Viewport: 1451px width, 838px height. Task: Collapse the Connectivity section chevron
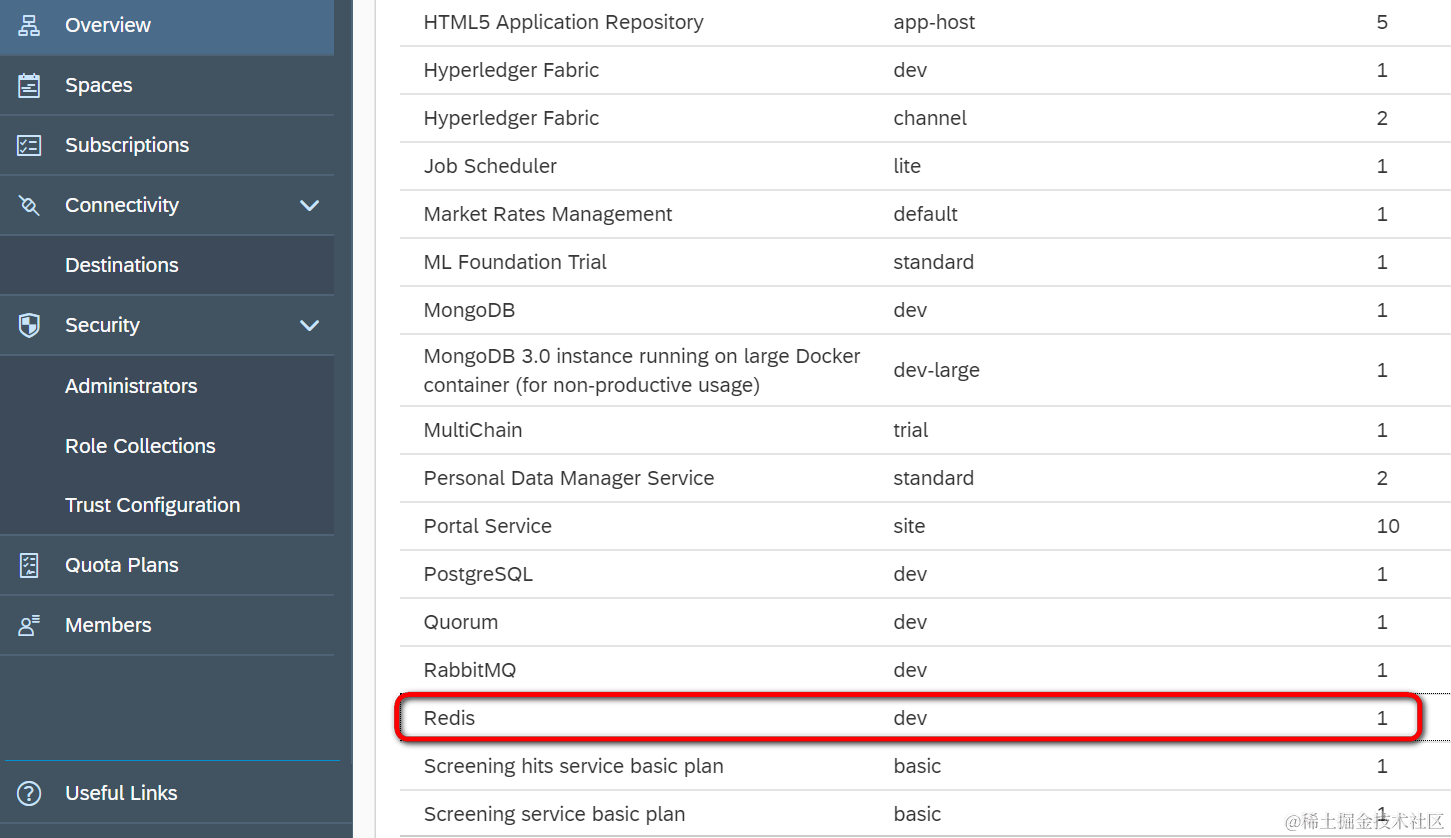[x=310, y=206]
